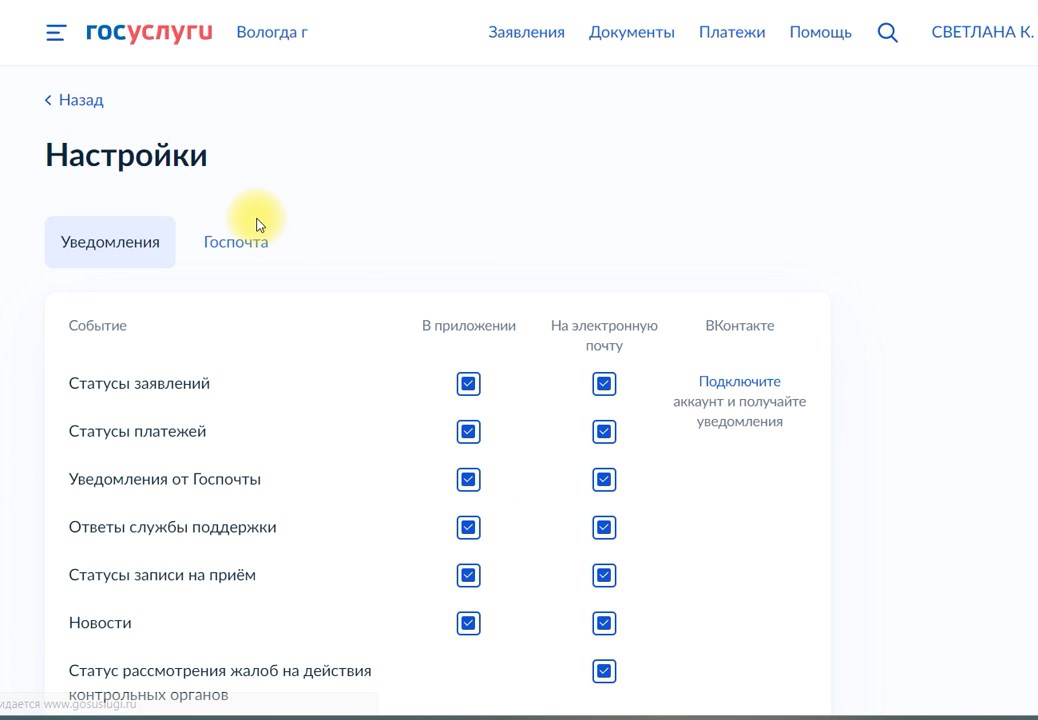Switch to the Госпочта tab
This screenshot has height=720, width=1038.
tap(236, 242)
